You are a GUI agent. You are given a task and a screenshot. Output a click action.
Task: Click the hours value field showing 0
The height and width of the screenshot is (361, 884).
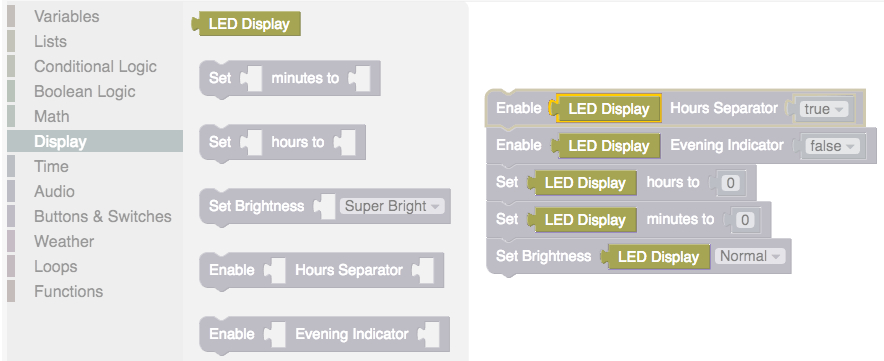click(x=731, y=183)
